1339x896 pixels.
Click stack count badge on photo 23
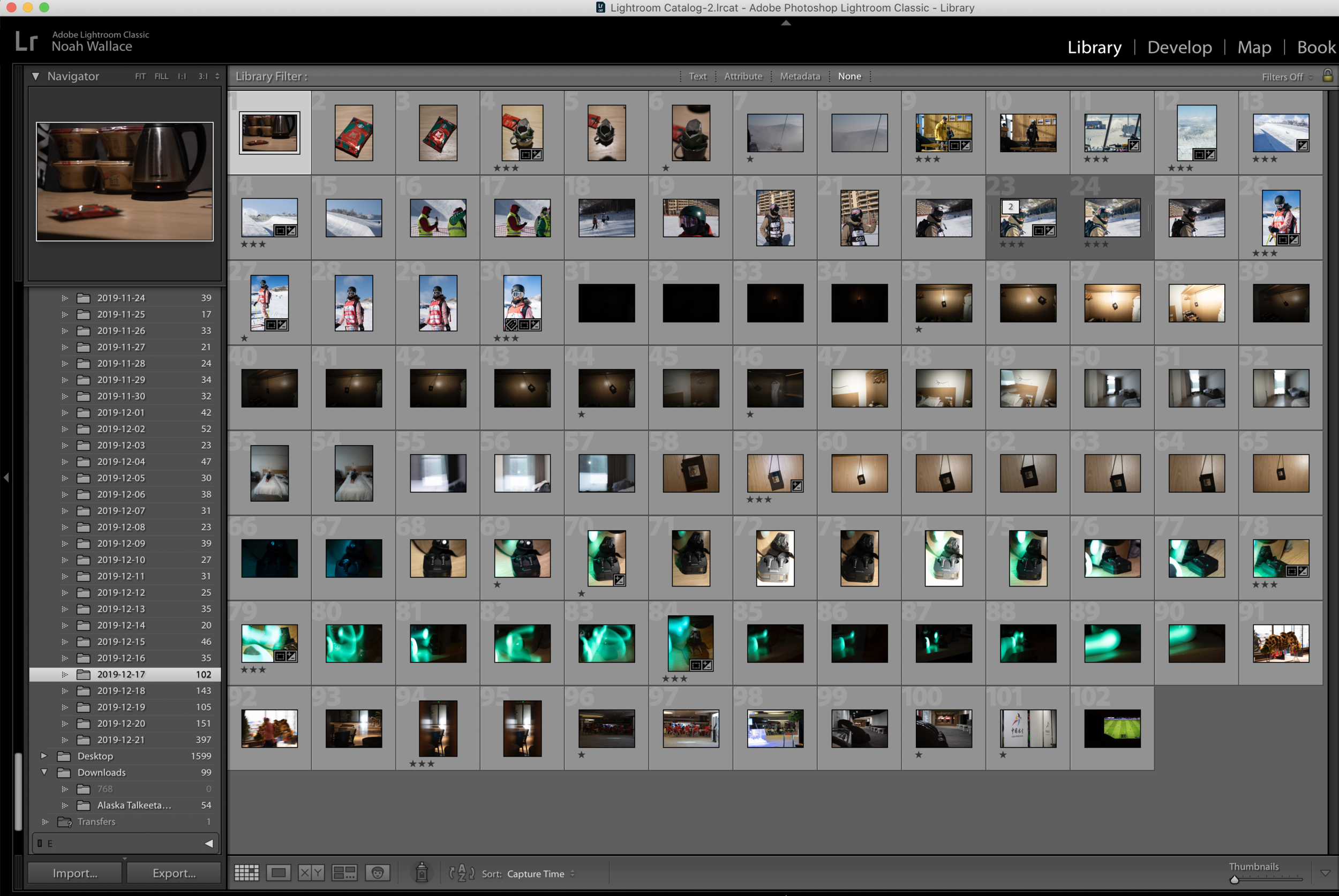click(x=1010, y=207)
